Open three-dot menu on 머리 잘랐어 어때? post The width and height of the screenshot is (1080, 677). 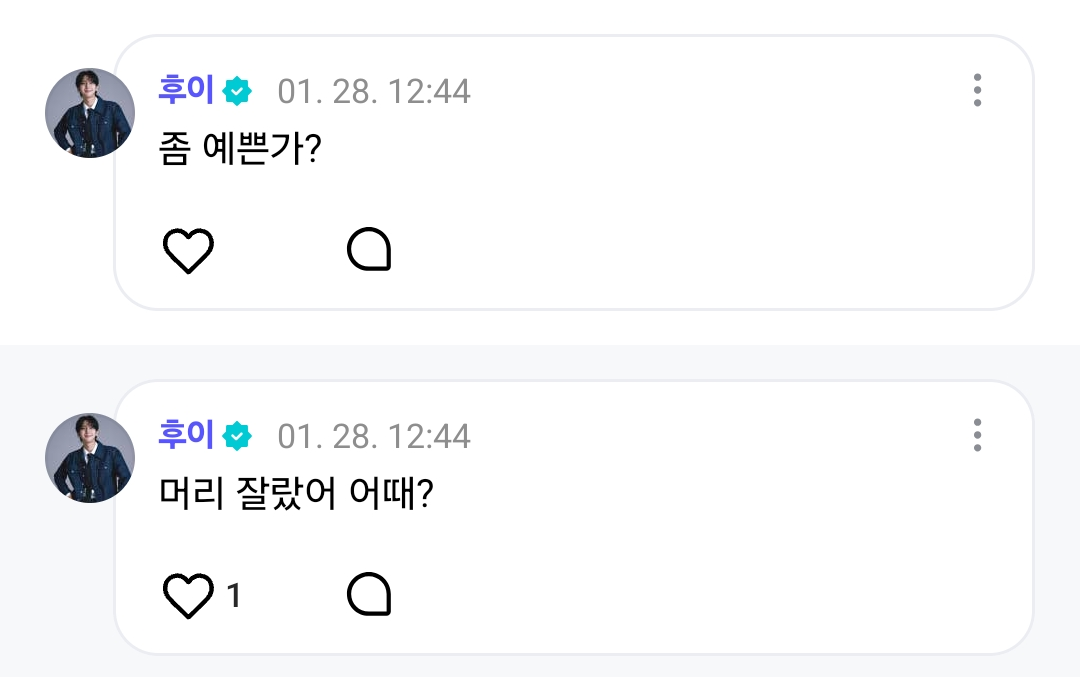click(977, 435)
